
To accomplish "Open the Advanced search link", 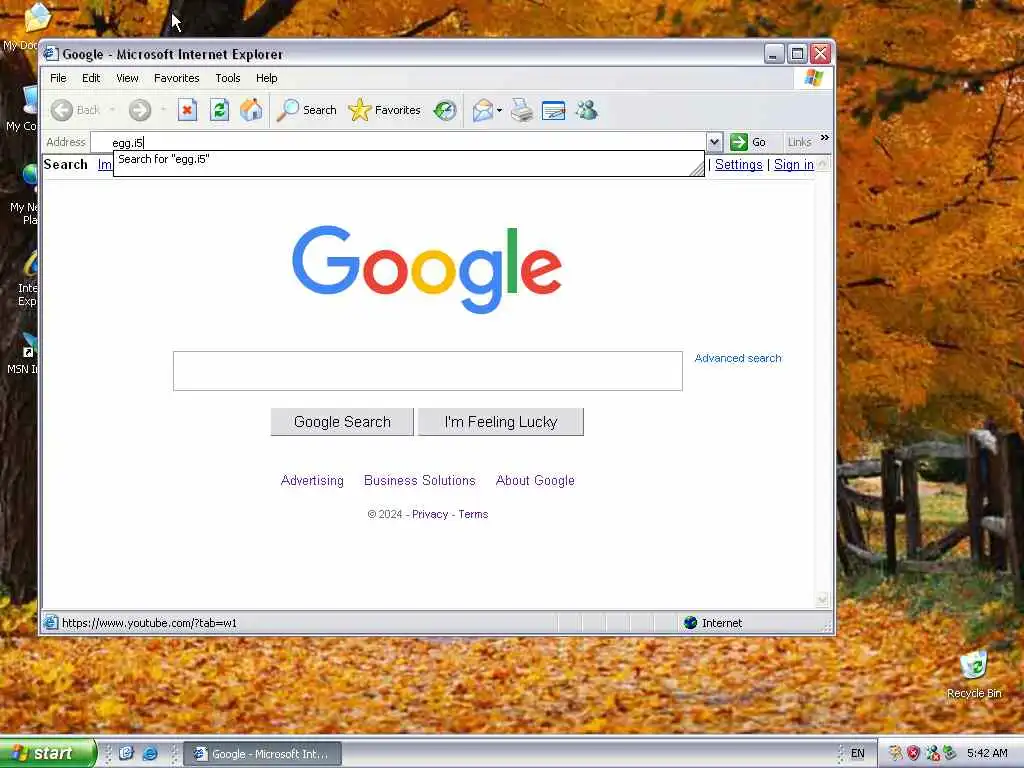I will [738, 358].
